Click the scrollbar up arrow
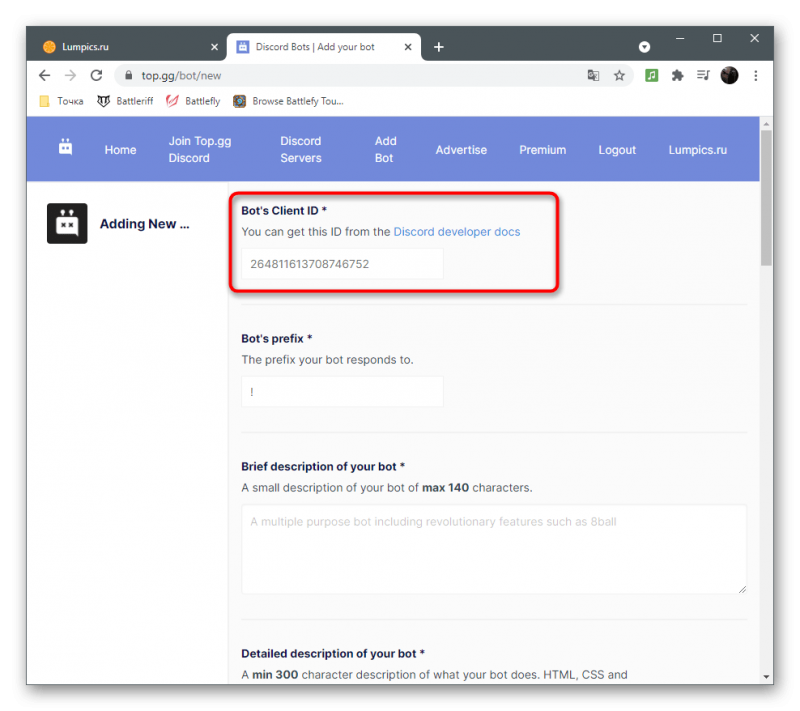The width and height of the screenshot is (800, 711). (766, 124)
